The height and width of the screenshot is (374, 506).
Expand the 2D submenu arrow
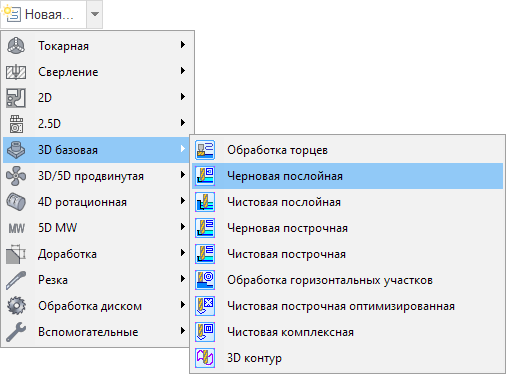183,97
